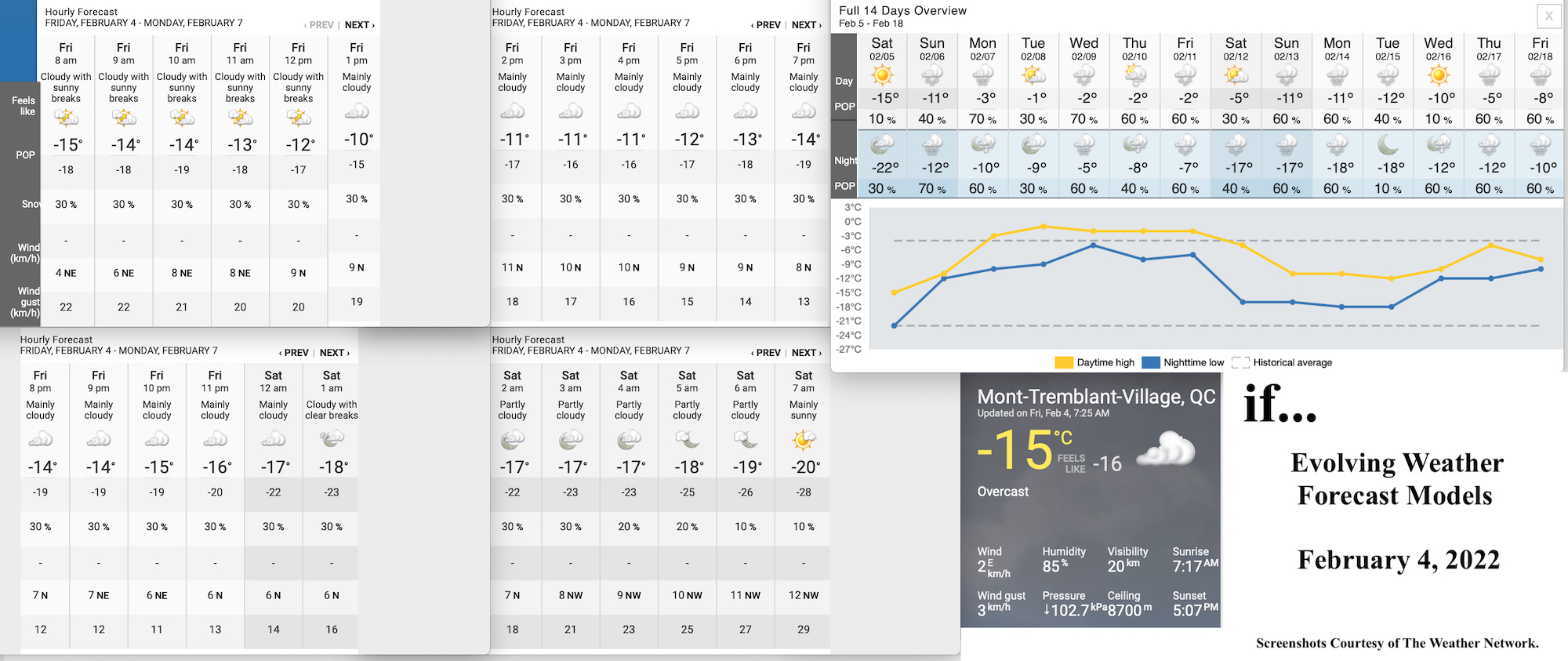
Task: Click the Sat 7 am mainly sunny icon
Action: tap(804, 441)
